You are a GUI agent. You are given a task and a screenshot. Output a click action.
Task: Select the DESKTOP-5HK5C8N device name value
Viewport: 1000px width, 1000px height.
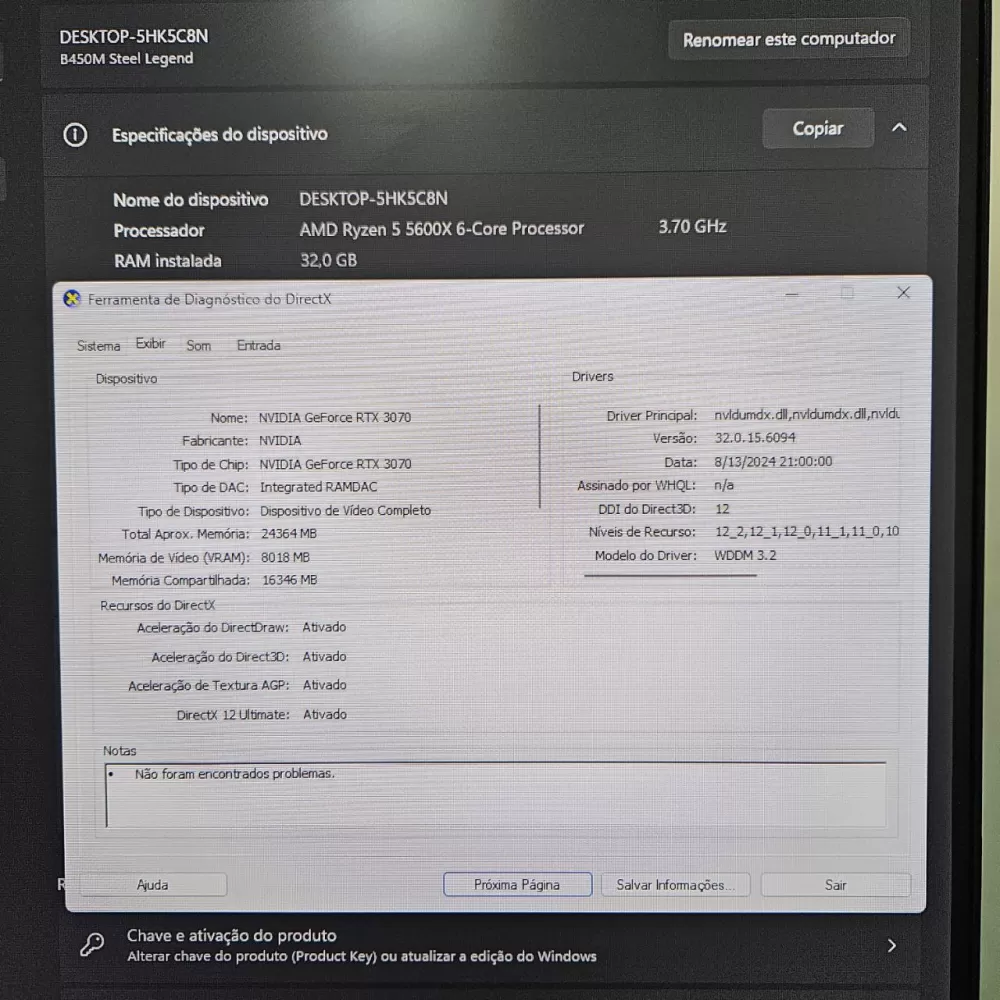coord(373,199)
